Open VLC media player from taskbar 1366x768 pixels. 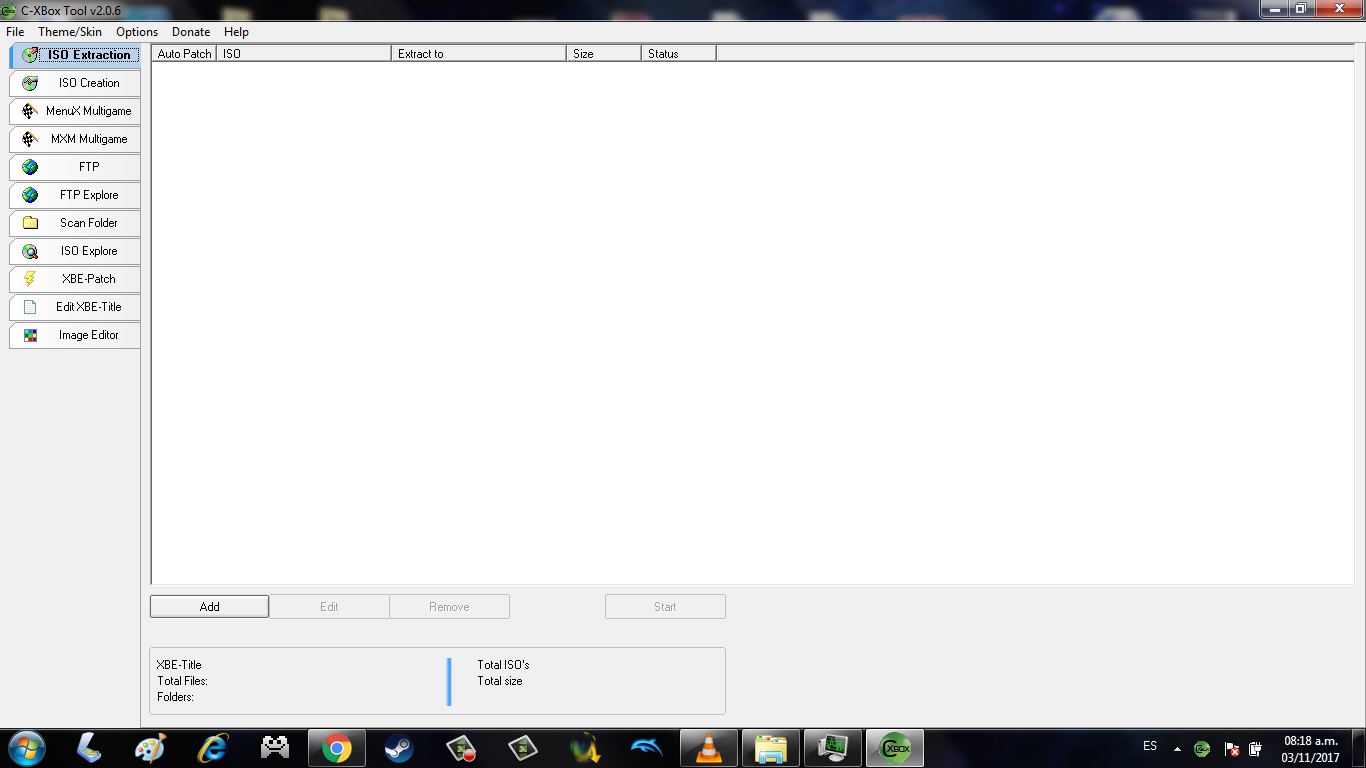pos(709,748)
